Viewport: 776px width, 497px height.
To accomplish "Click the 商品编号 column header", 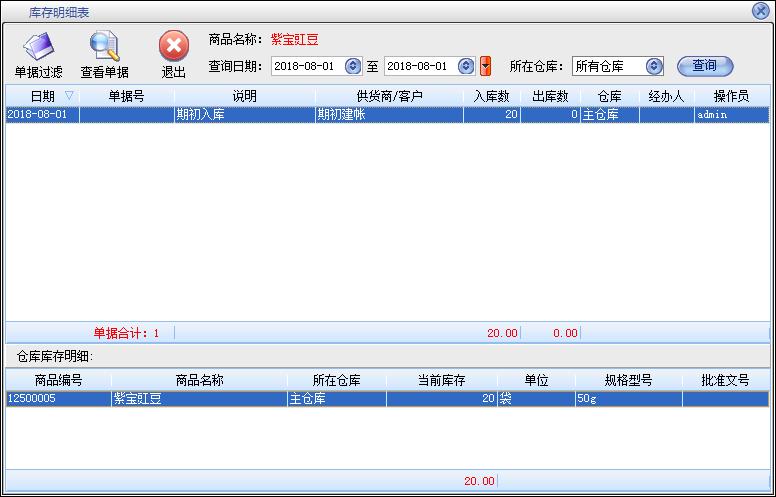I will tap(58, 380).
